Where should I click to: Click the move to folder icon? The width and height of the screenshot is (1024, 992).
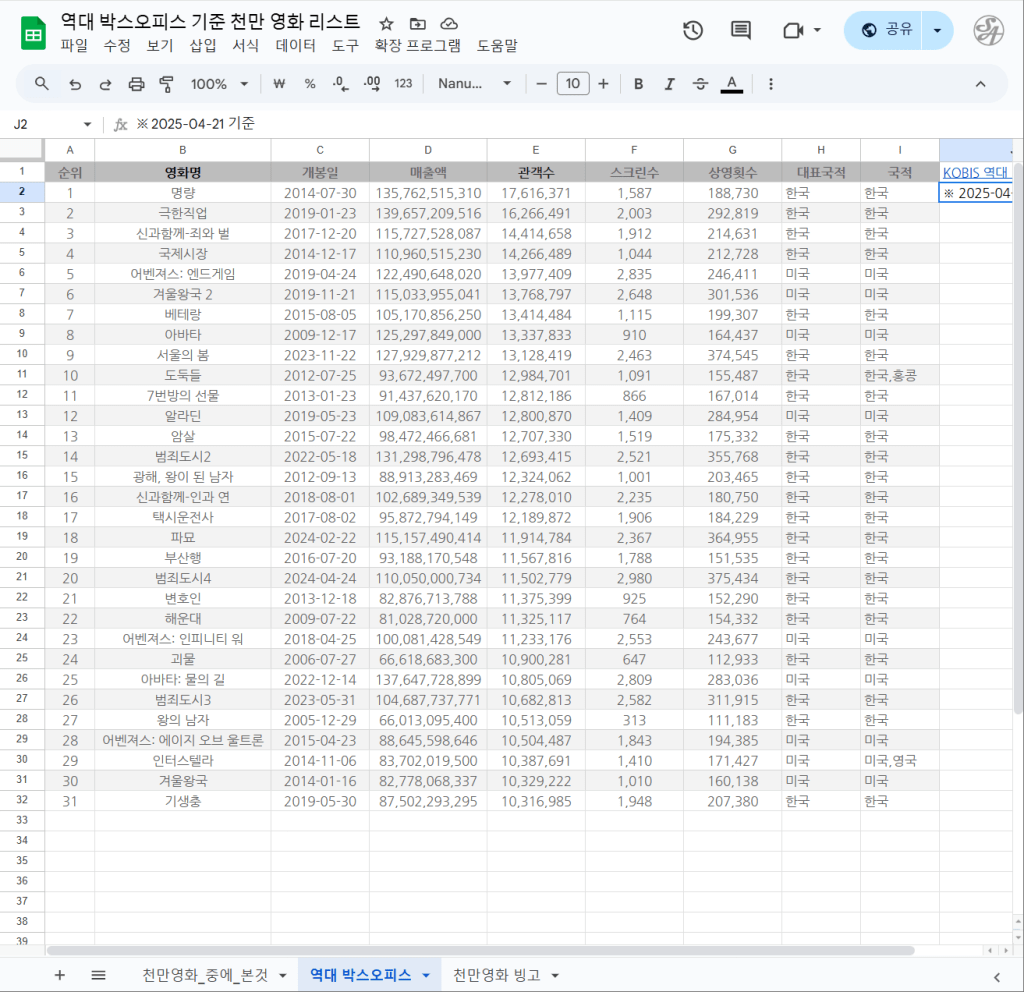[417, 23]
